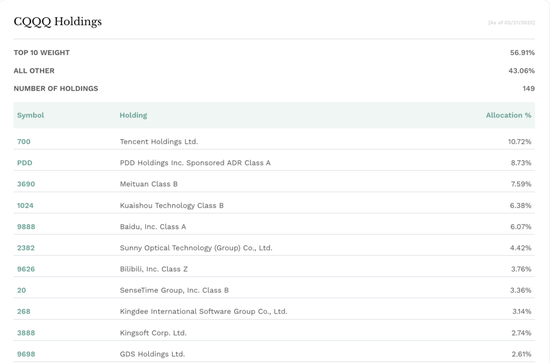Open the 700 ticker symbol link
Screen dimensions: 550x363
click(x=24, y=142)
